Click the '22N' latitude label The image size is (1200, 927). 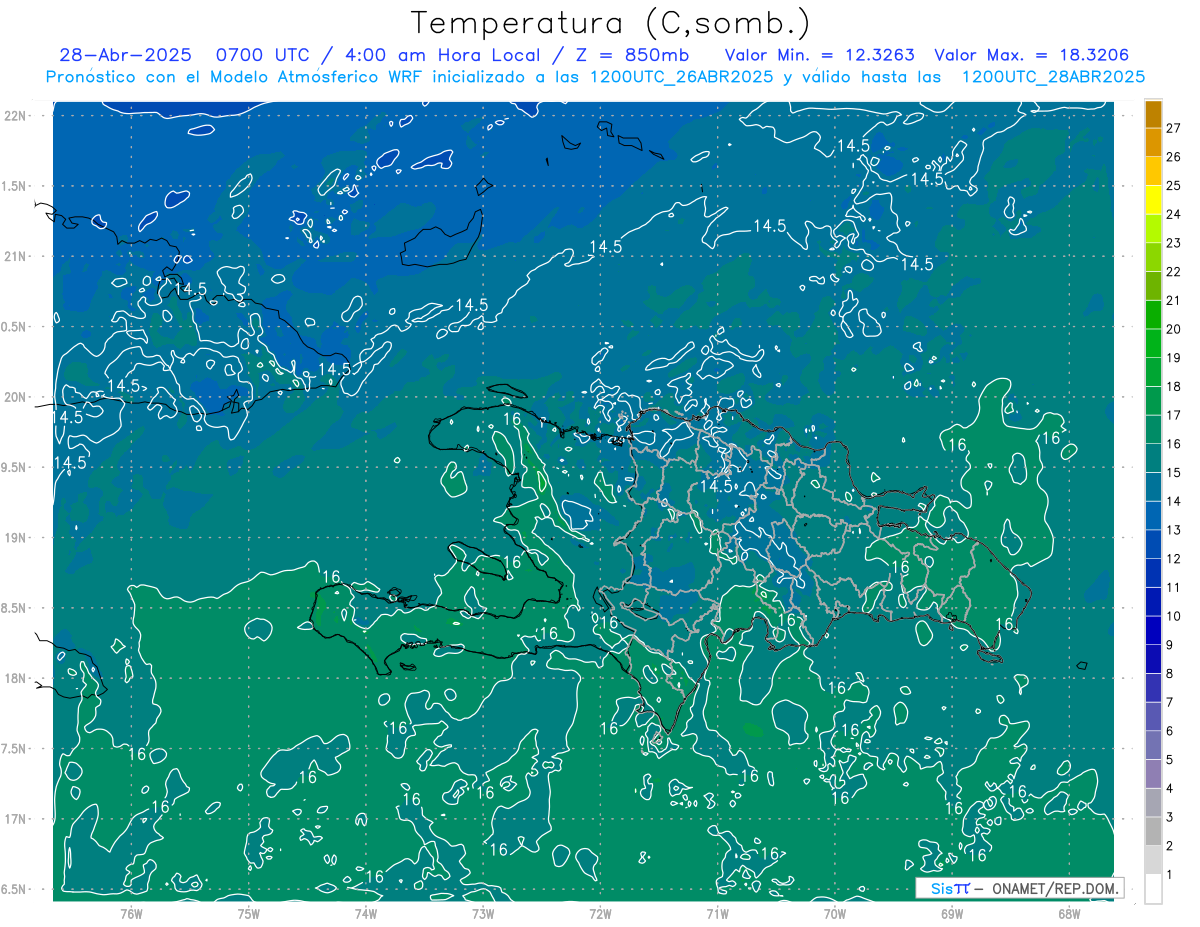[x=14, y=116]
